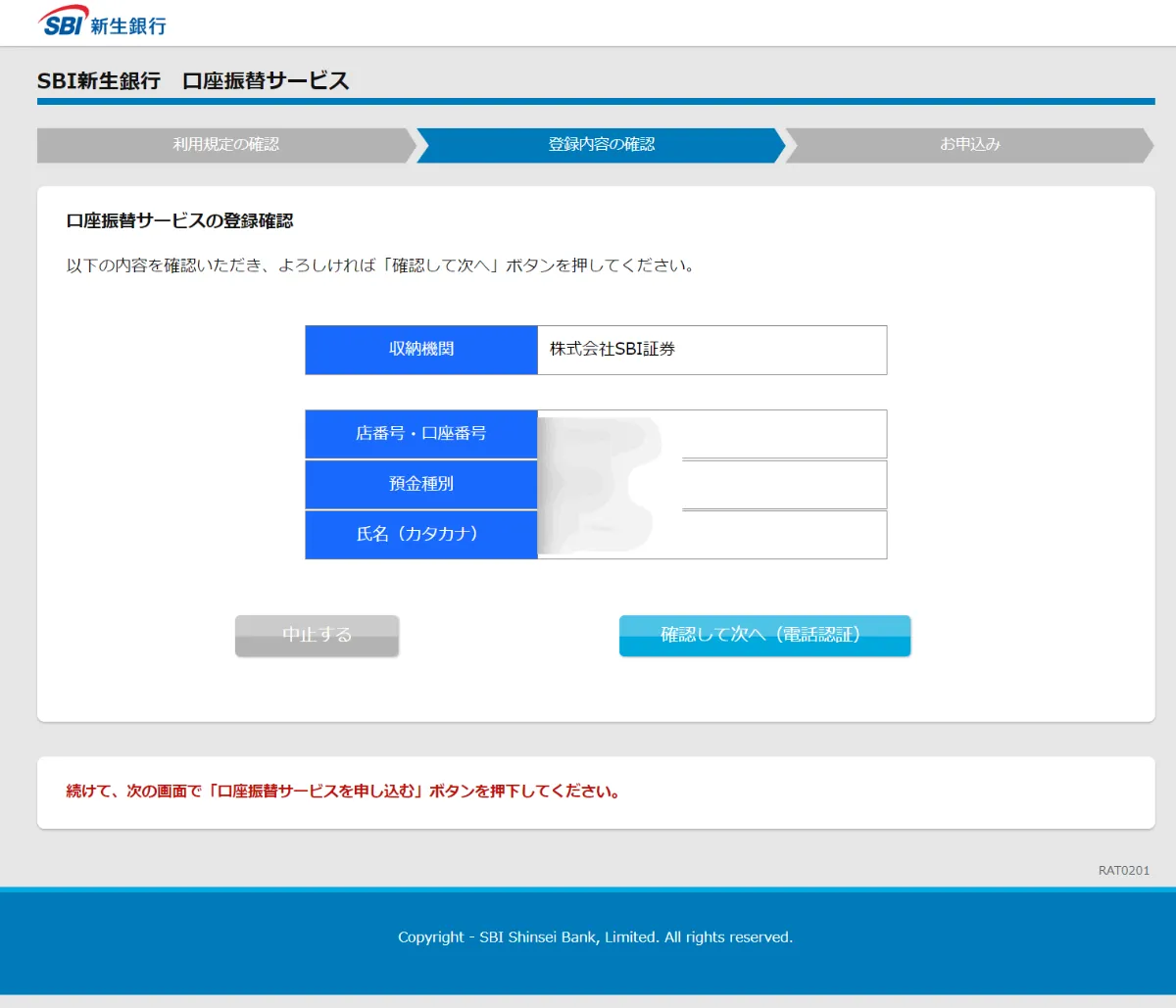
Task: Click the 店番号・口座番号 label cell
Action: point(421,434)
